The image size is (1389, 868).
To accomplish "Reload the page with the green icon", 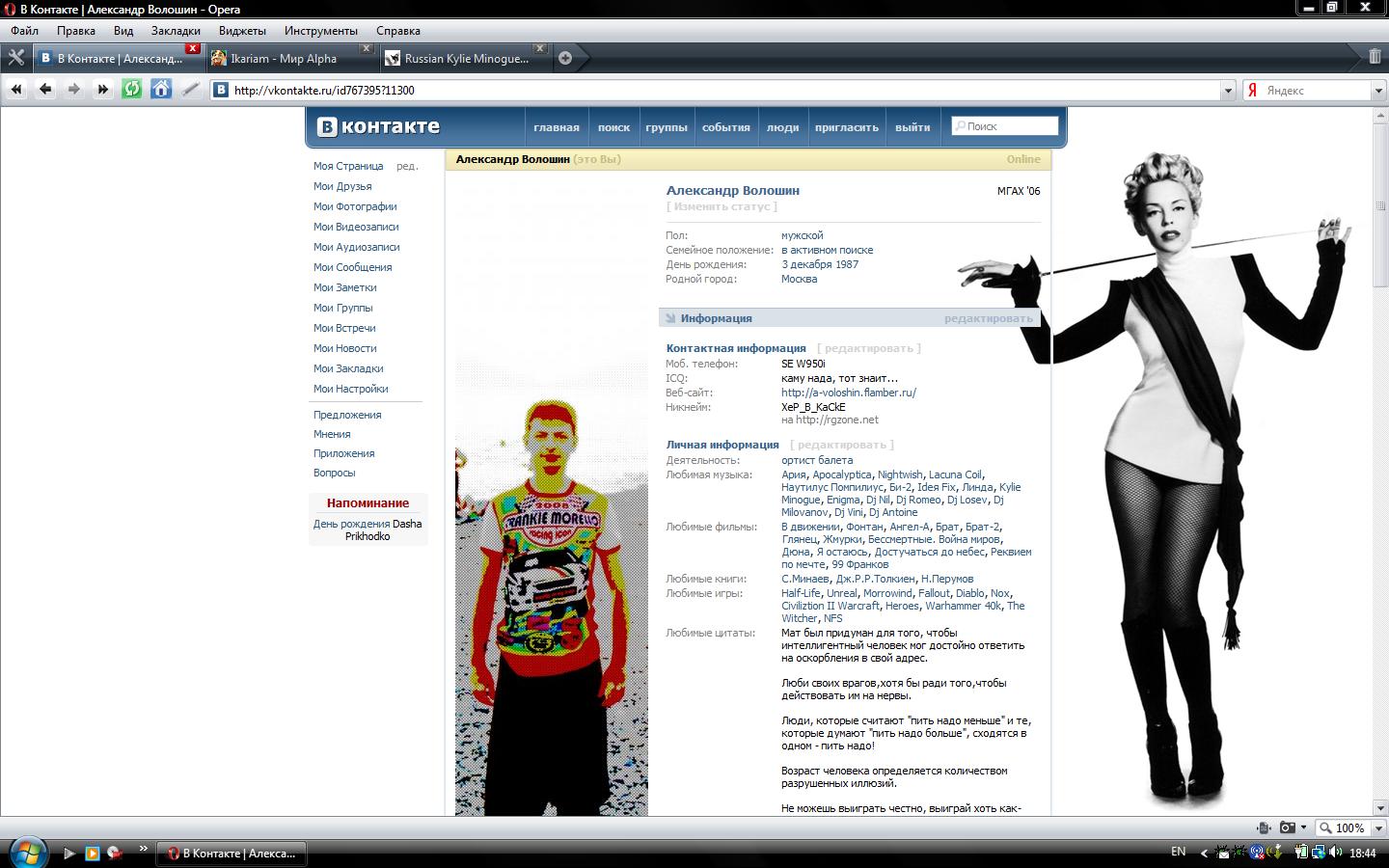I will pyautogui.click(x=132, y=90).
